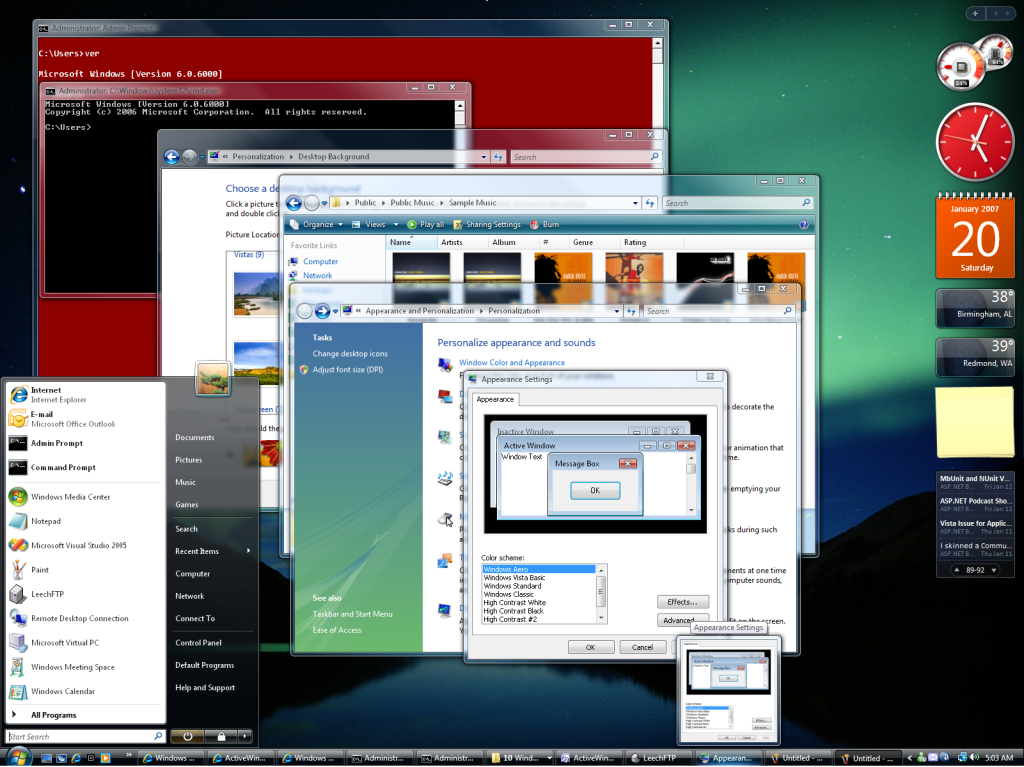
Task: Open E-mail Microsoft Office Outlook entry
Action: click(85, 419)
